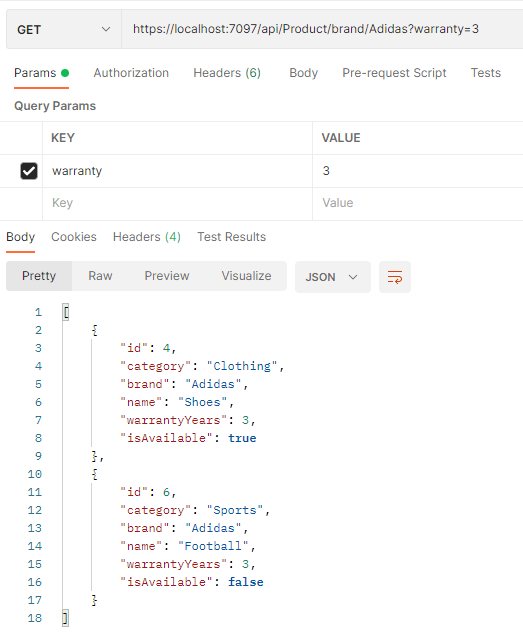Select the Visualize view button
This screenshot has height=642, width=523.
[246, 276]
